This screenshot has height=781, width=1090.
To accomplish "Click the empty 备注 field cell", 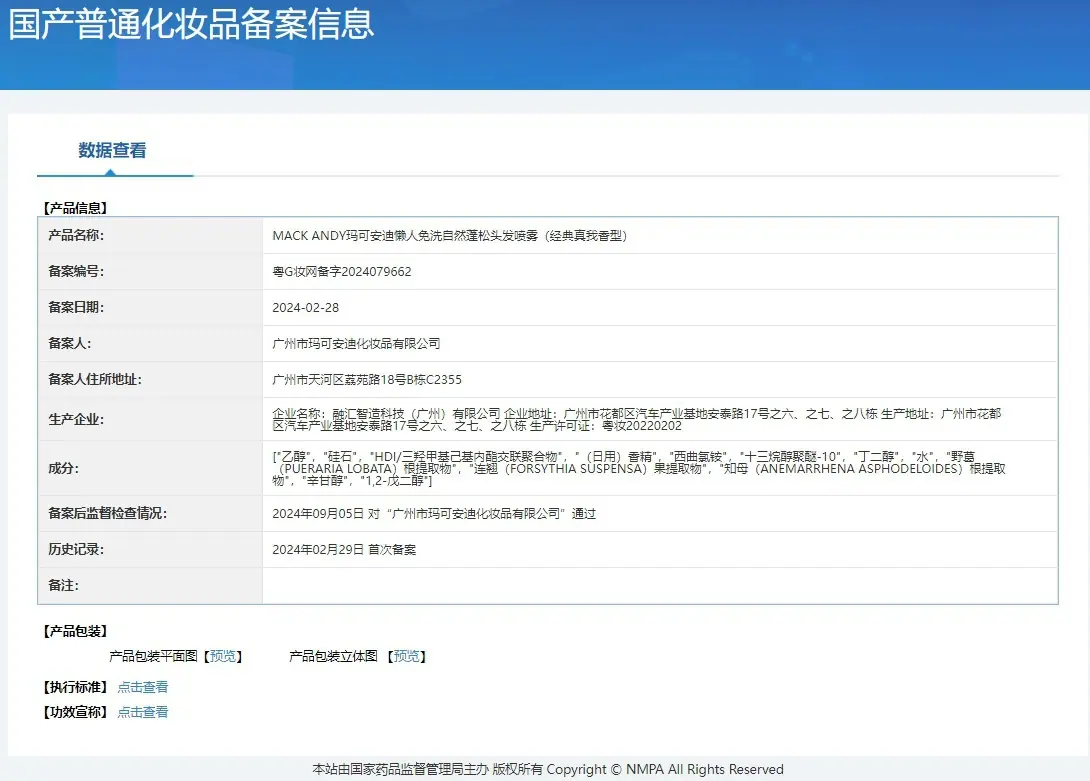I will (660, 586).
